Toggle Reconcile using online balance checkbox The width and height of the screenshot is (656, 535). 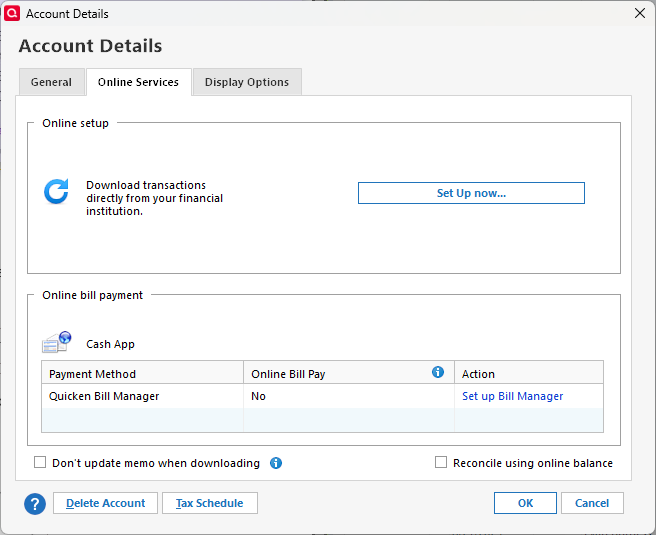442,463
